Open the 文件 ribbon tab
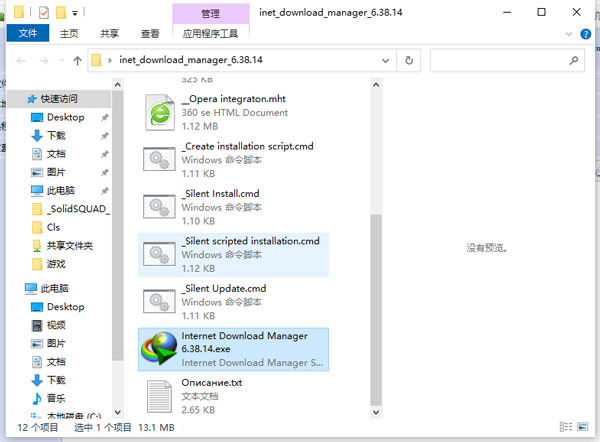 tap(28, 33)
